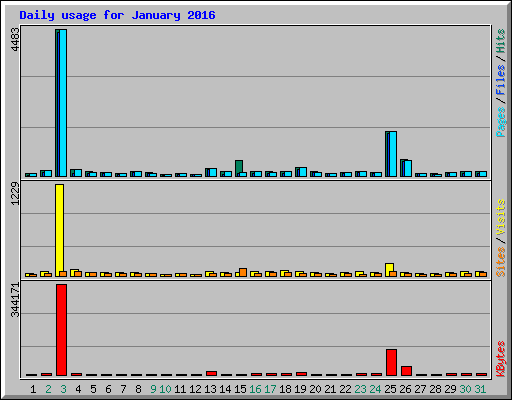This screenshot has height=400, width=512.
Task: Click day label 8 on the axis
Action: point(138,389)
